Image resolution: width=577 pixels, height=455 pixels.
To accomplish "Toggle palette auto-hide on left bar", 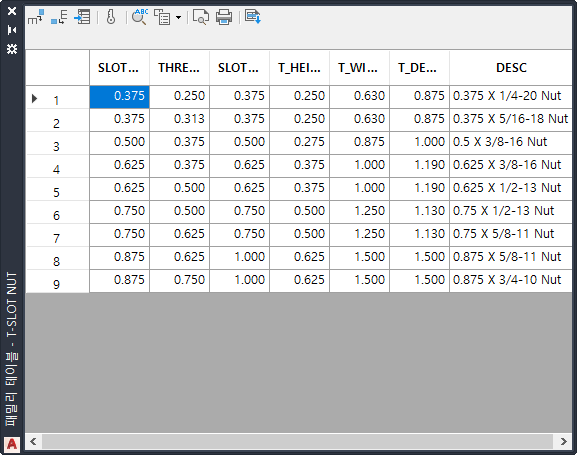I will (12, 30).
